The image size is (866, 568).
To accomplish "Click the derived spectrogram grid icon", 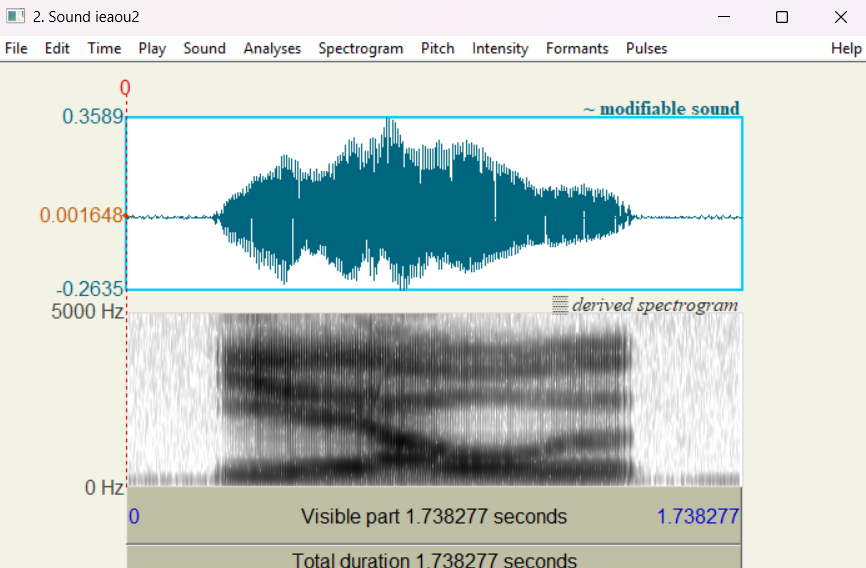I will point(559,304).
